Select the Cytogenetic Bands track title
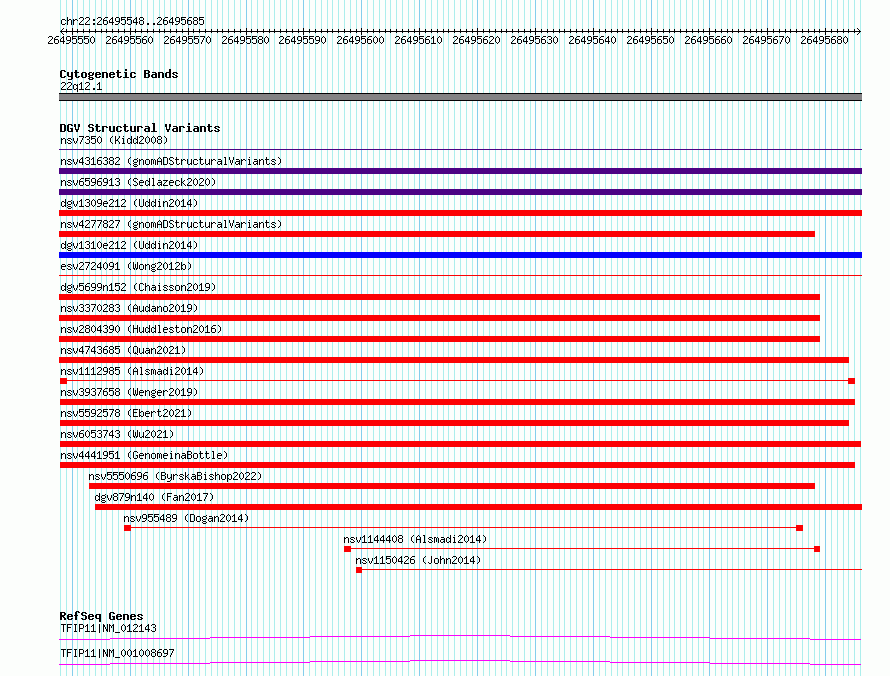The height and width of the screenshot is (676, 890). click(119, 74)
